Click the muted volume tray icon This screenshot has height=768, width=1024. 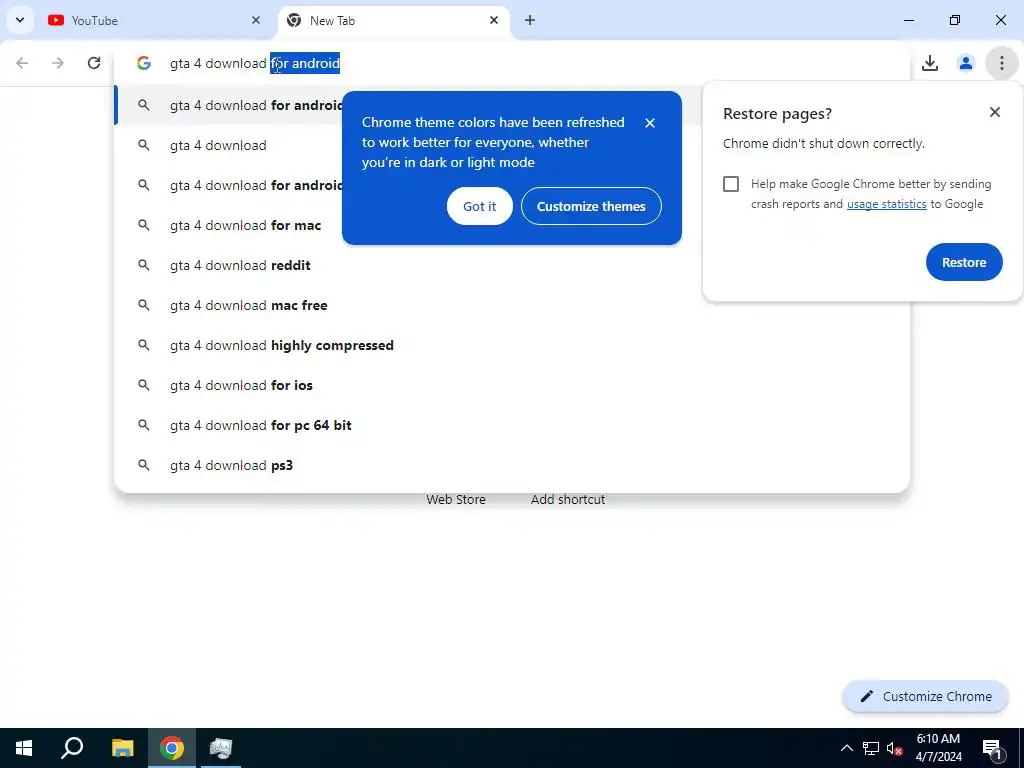pos(895,748)
